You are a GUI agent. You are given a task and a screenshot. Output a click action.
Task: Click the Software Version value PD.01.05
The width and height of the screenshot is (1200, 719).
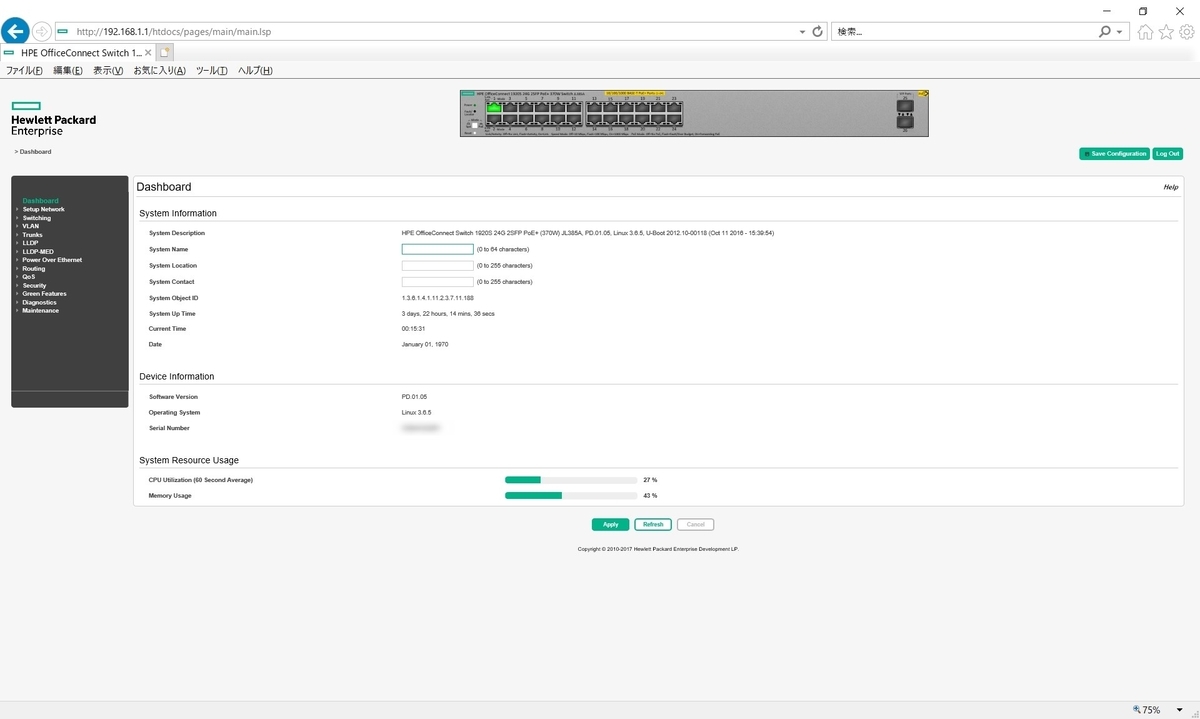tap(414, 397)
